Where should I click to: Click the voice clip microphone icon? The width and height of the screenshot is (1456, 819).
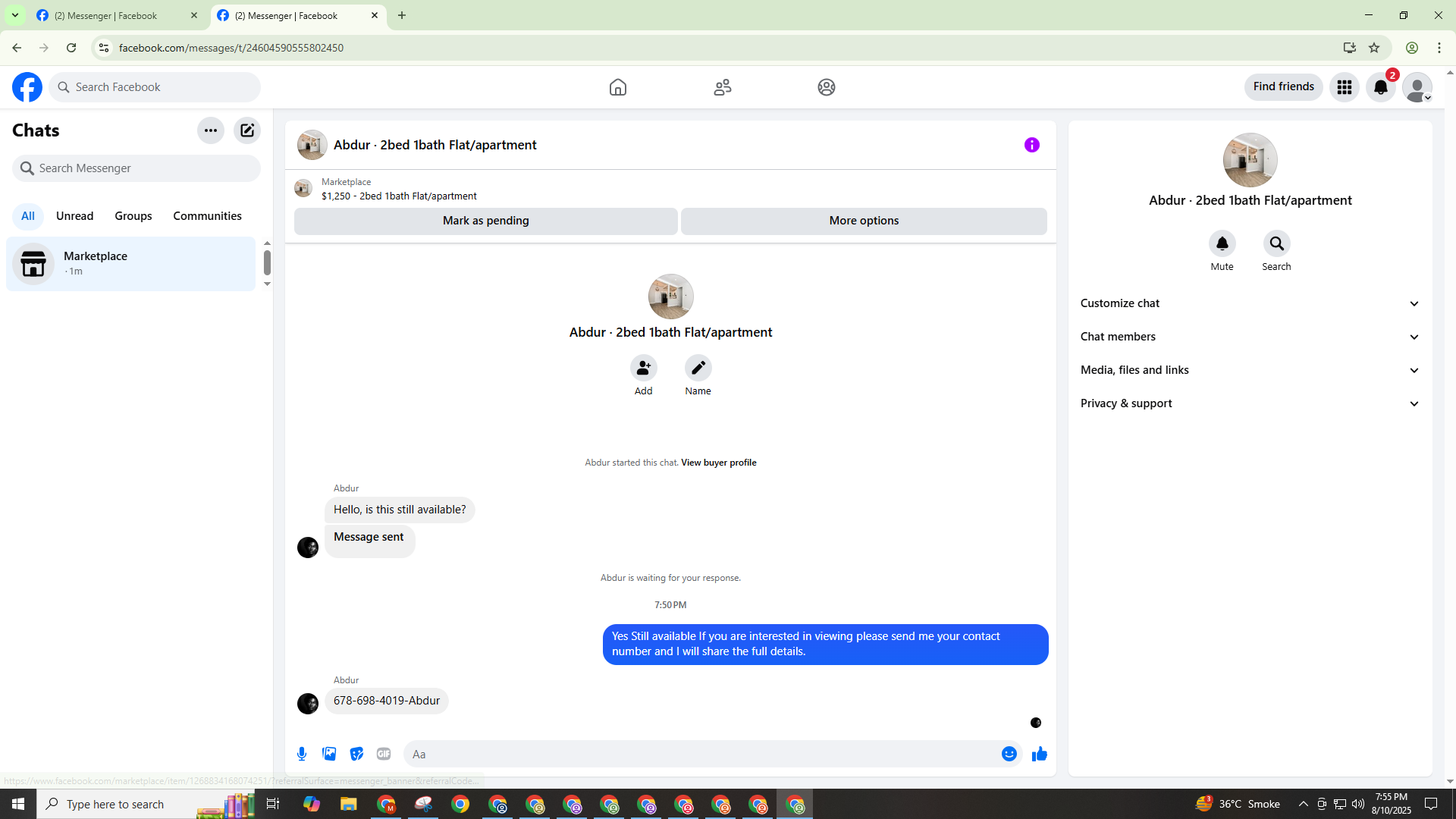pos(302,754)
